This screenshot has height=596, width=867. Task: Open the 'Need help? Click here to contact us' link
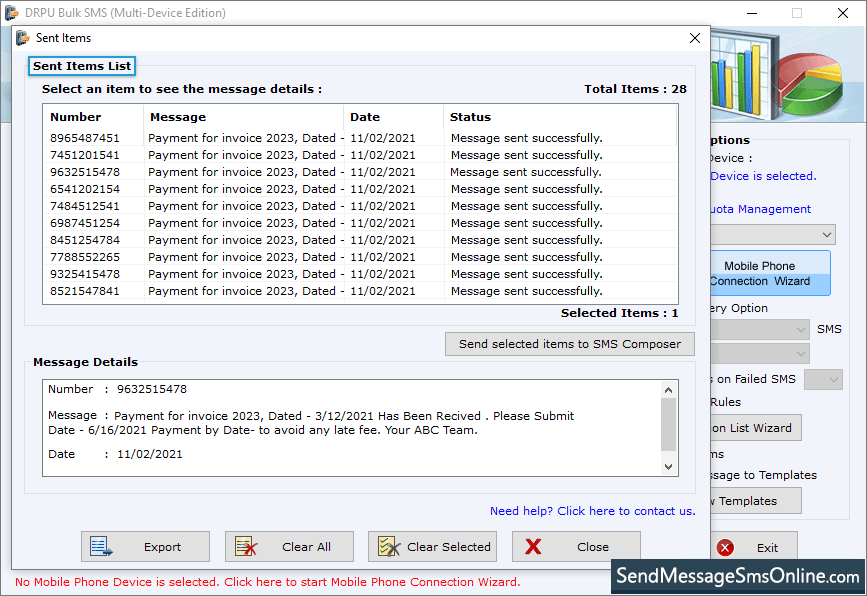point(592,511)
